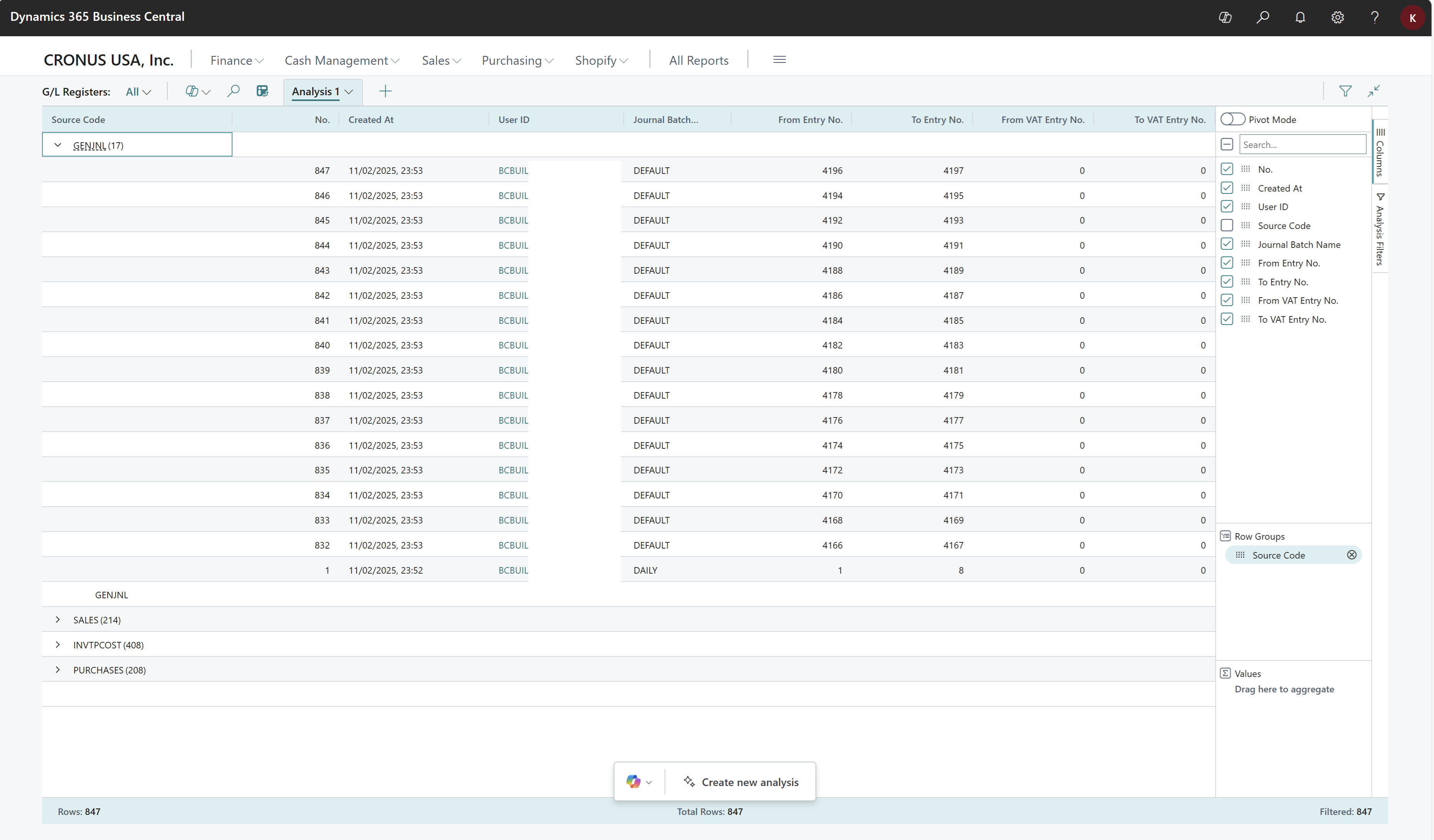
Task: Click the collapse analysis mode icon
Action: point(1374,91)
